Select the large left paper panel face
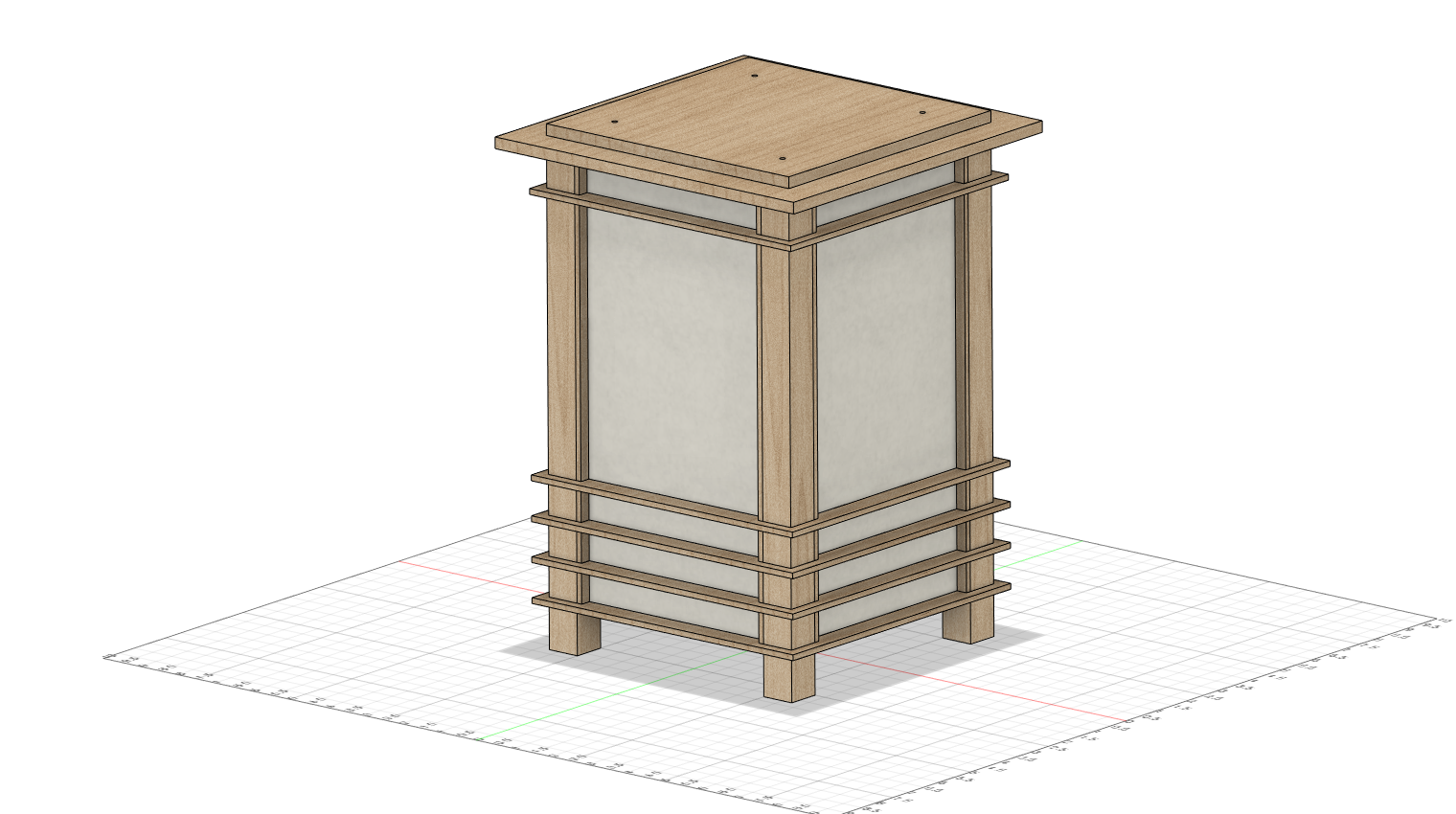This screenshot has height=814, width=1456. click(671, 354)
